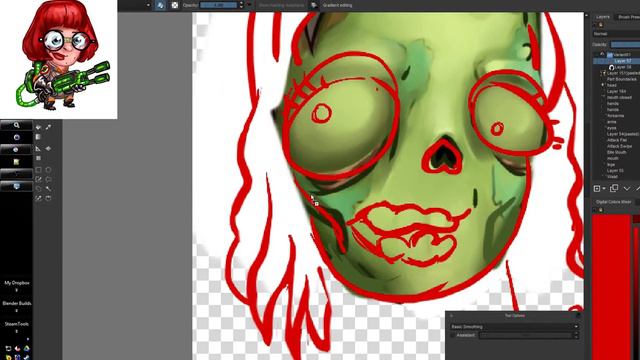Switch to the Brush Presets tab

pyautogui.click(x=628, y=17)
